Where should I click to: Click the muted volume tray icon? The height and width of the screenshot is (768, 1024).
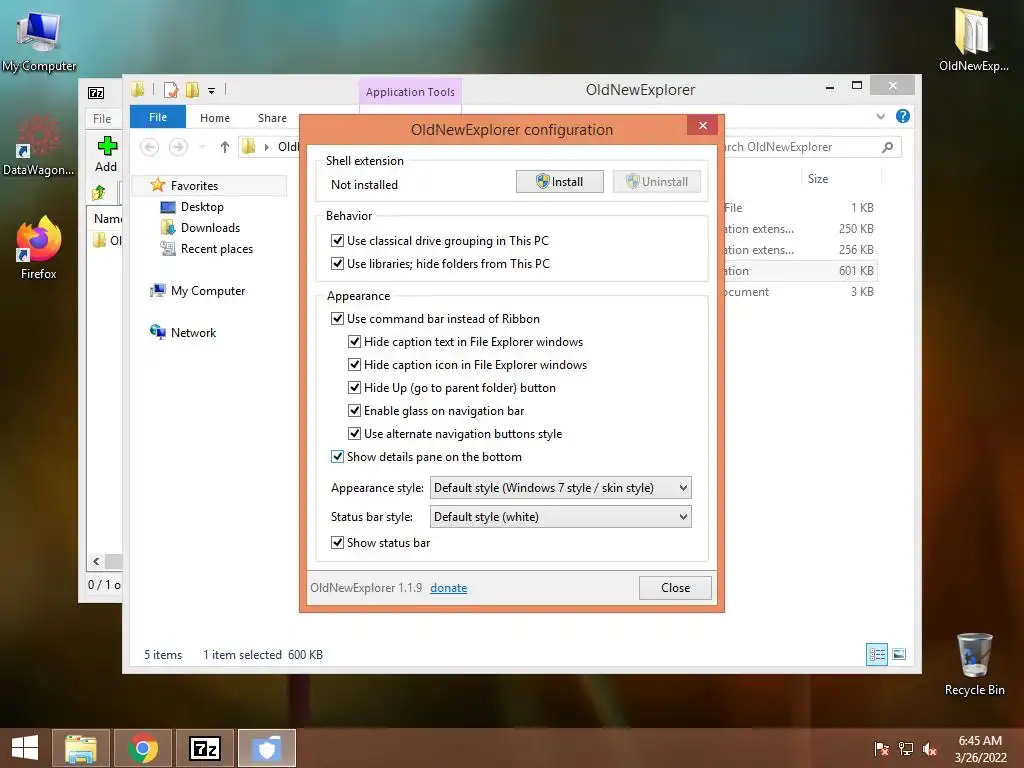930,748
